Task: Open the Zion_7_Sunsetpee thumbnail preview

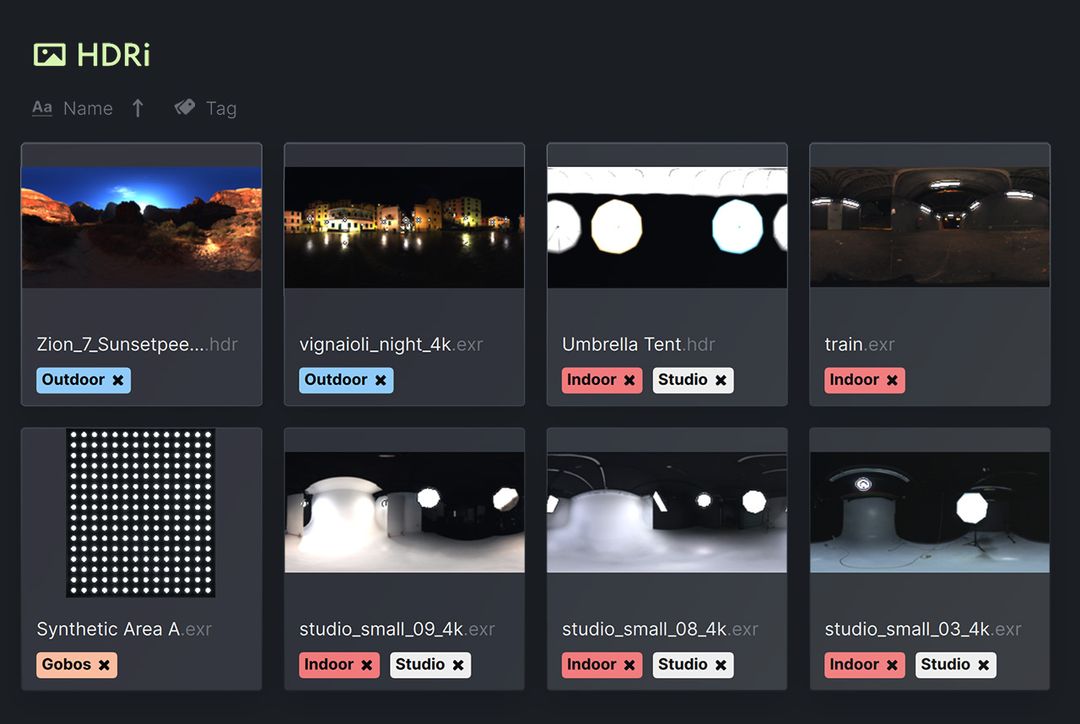Action: [141, 221]
